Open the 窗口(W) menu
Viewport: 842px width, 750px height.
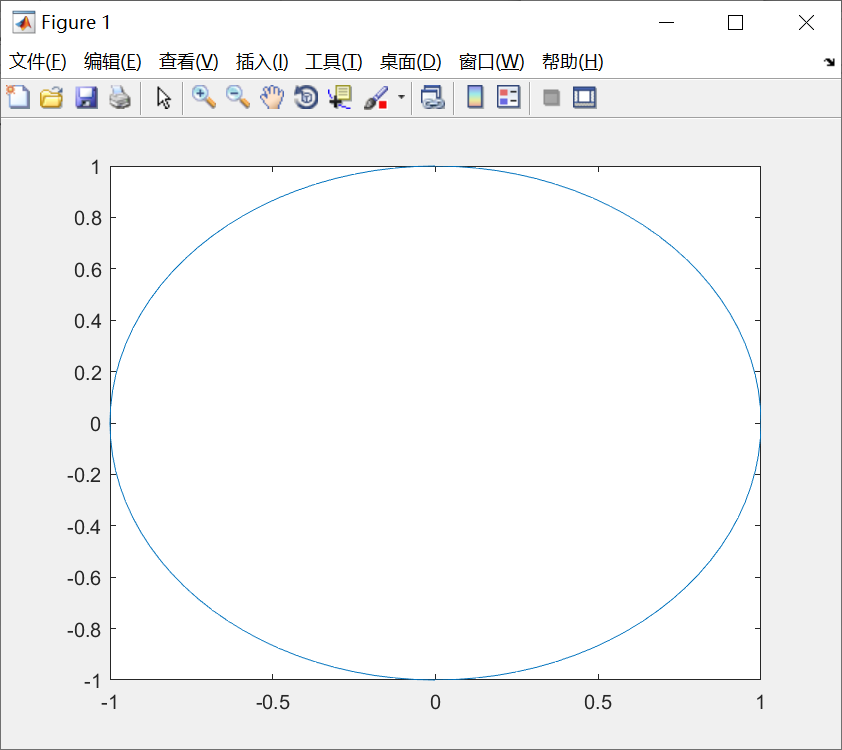click(491, 62)
